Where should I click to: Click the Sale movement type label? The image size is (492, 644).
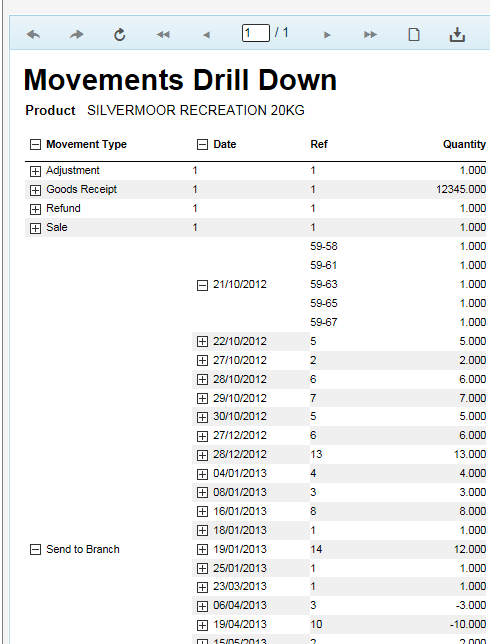(x=57, y=227)
